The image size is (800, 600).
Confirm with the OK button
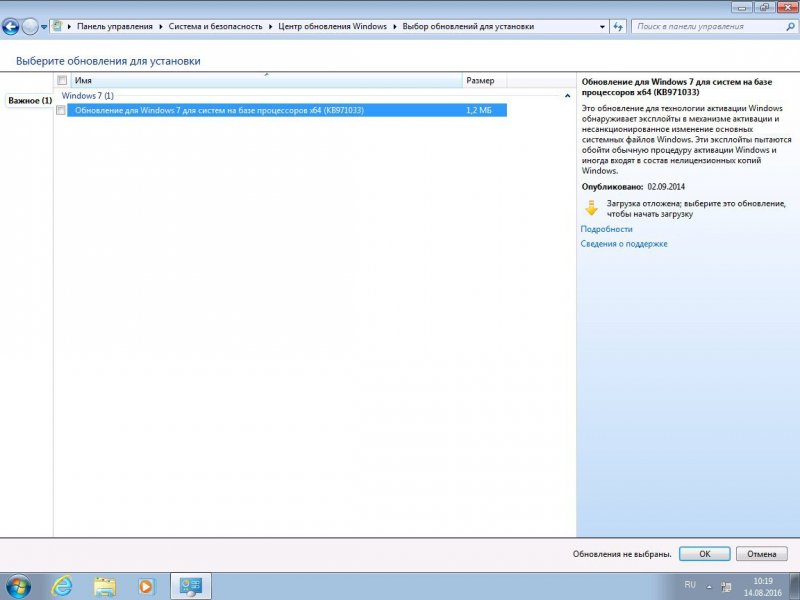coord(705,554)
